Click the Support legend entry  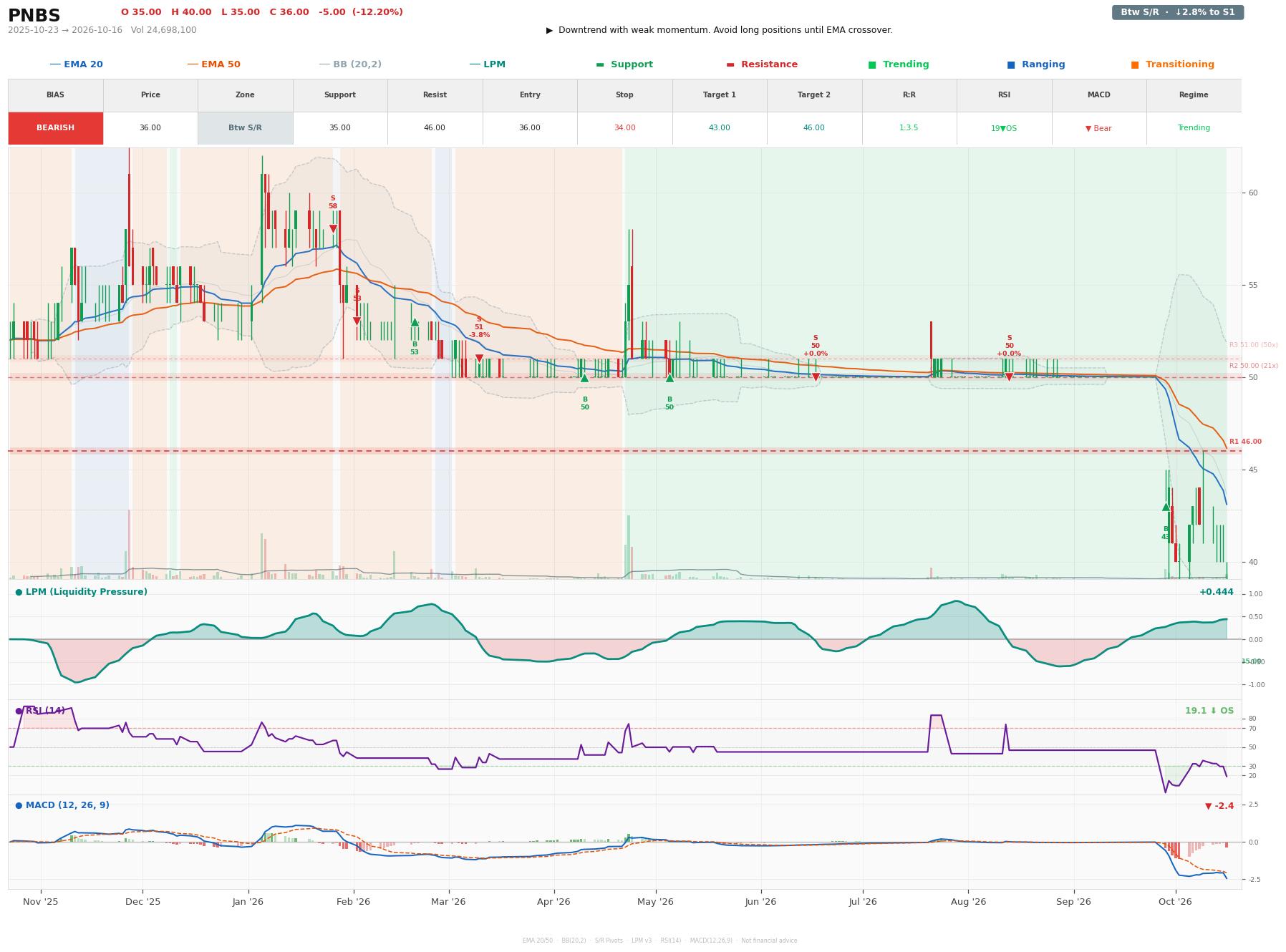[x=624, y=64]
